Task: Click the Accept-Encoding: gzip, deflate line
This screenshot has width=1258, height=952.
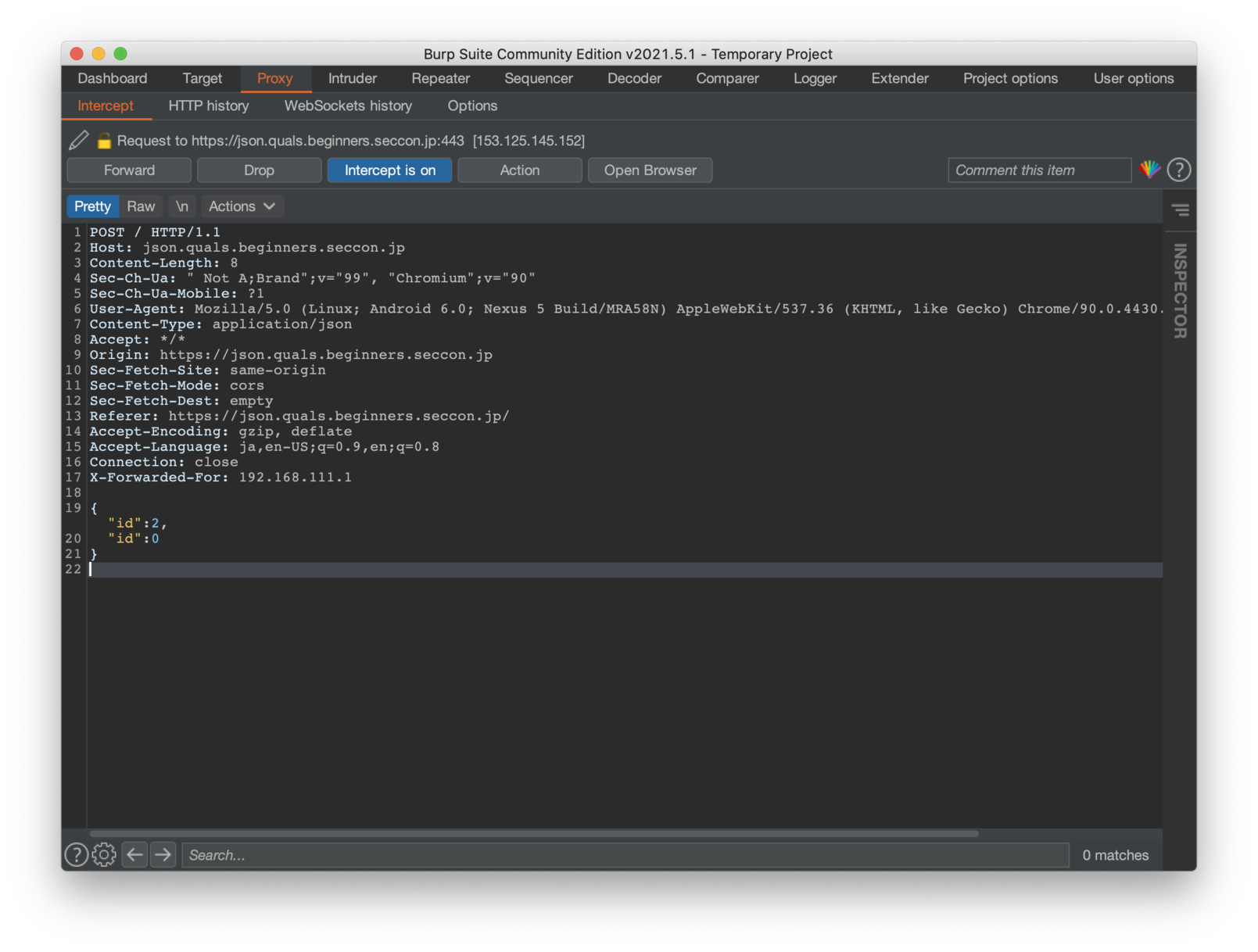Action: (220, 431)
